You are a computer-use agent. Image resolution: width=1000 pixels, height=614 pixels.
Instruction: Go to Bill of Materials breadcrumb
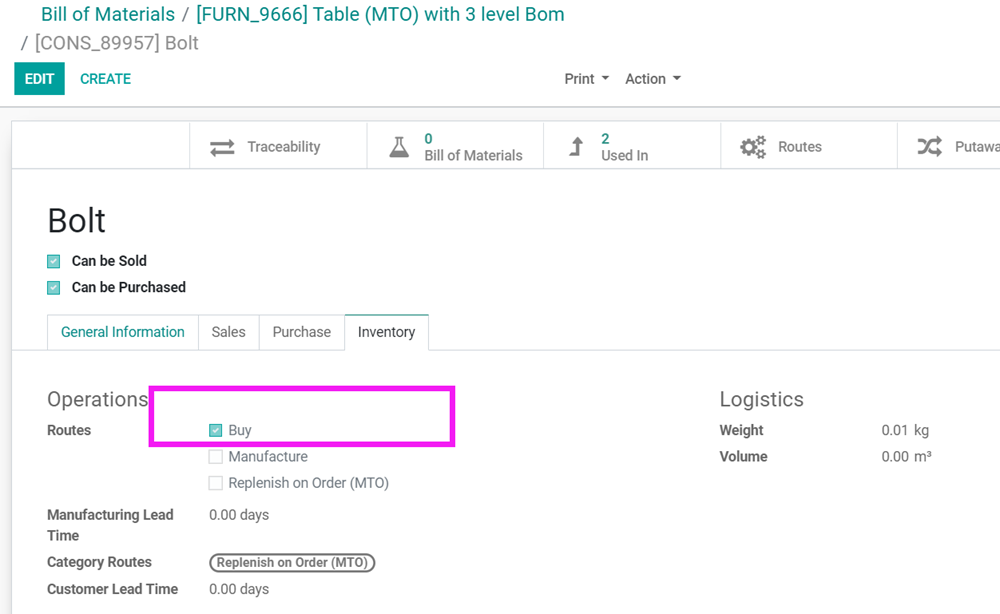coord(108,15)
